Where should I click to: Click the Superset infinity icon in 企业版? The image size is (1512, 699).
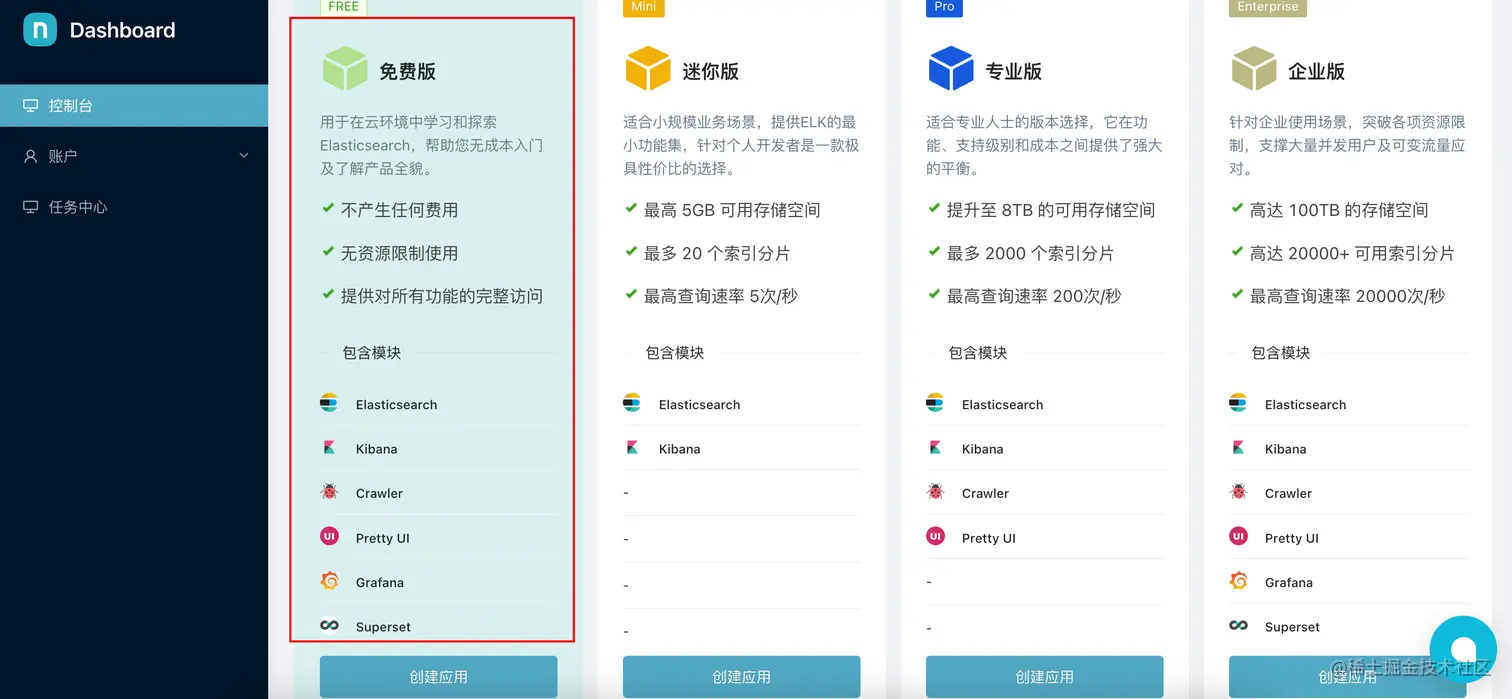point(1238,626)
